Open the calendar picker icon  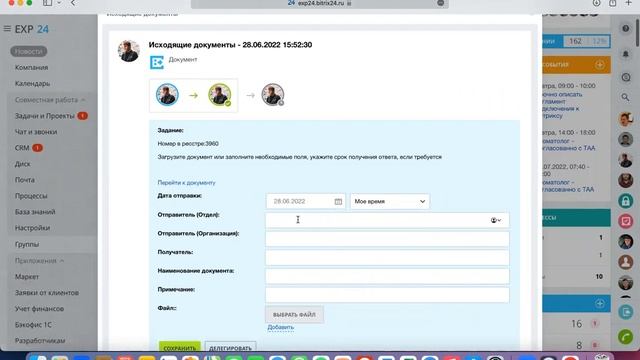pyautogui.click(x=338, y=201)
